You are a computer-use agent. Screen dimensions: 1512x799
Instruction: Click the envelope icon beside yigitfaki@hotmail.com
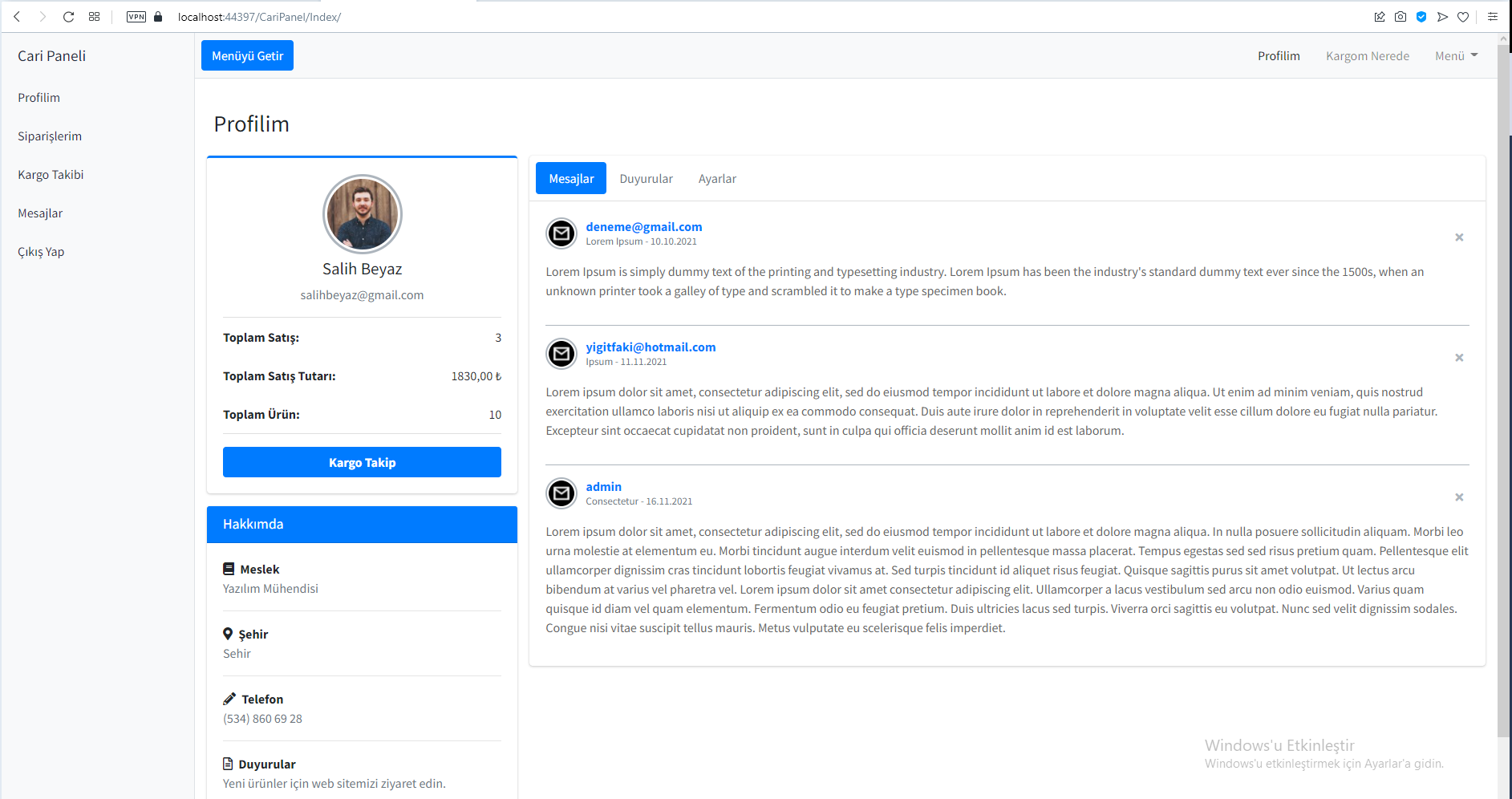tap(561, 354)
